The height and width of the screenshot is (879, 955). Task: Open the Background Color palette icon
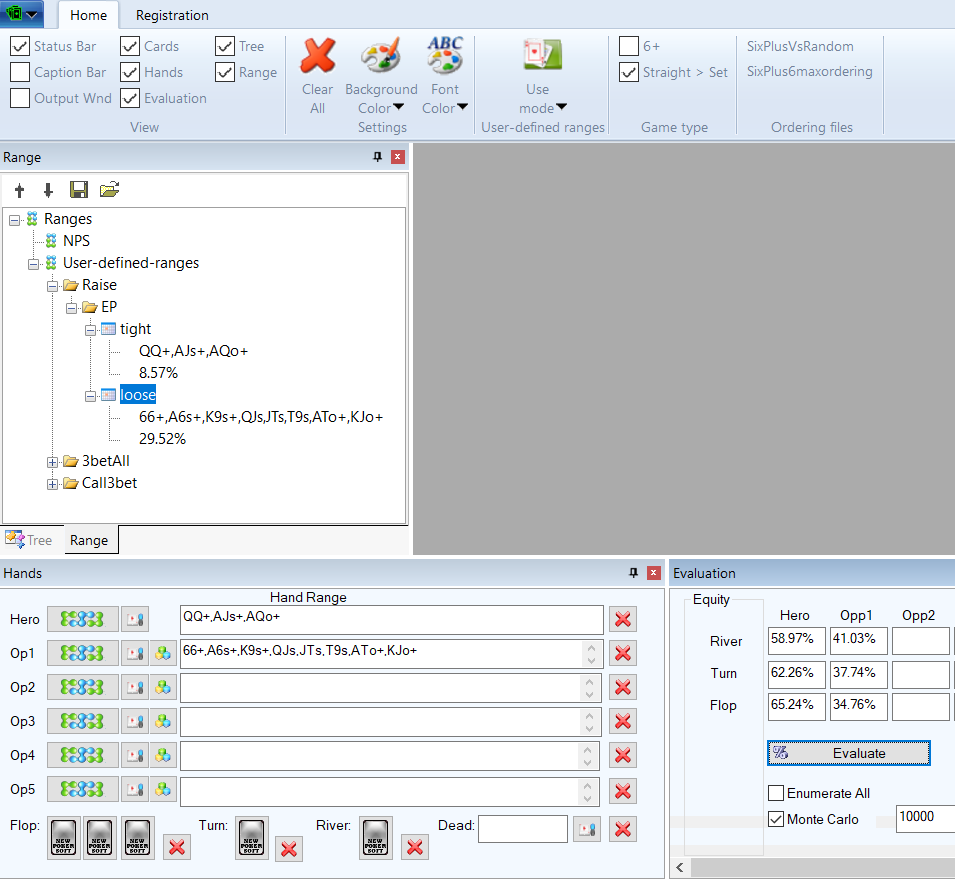tap(380, 56)
